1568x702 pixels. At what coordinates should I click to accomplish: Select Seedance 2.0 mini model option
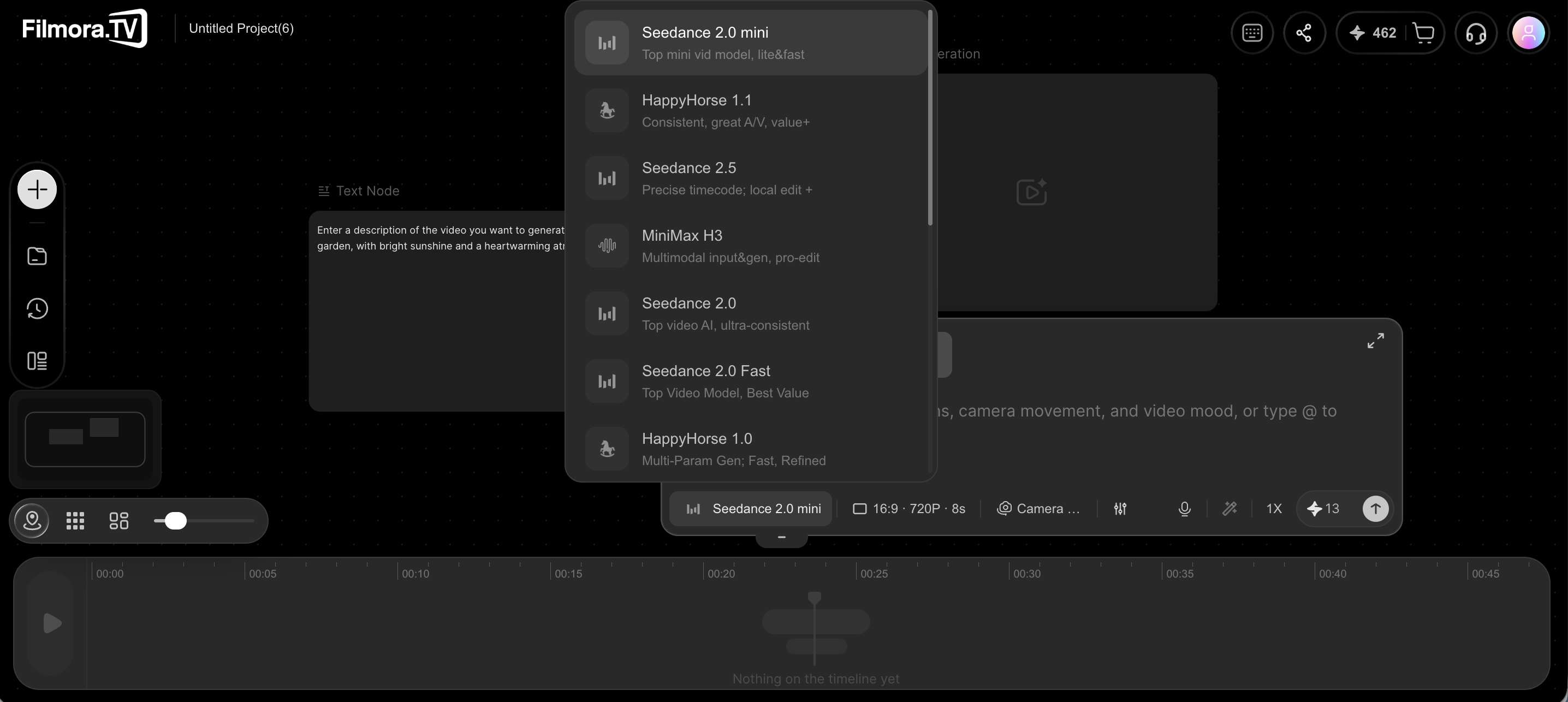point(750,43)
